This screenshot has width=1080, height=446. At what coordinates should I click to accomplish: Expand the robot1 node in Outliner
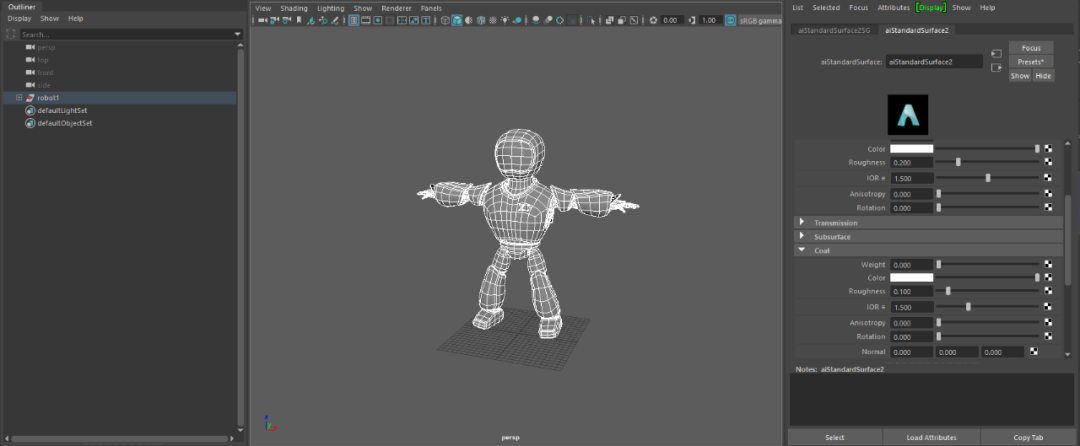pos(19,98)
